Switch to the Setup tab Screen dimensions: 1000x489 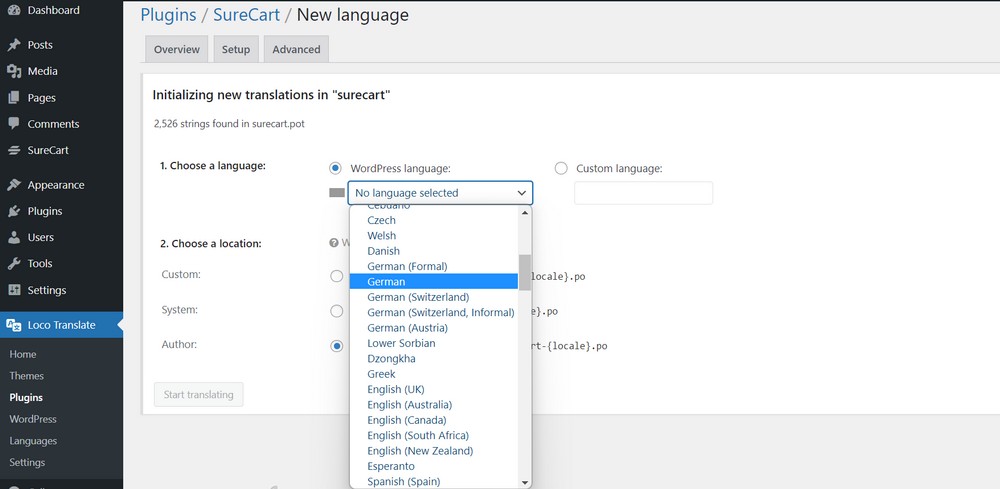tap(236, 49)
